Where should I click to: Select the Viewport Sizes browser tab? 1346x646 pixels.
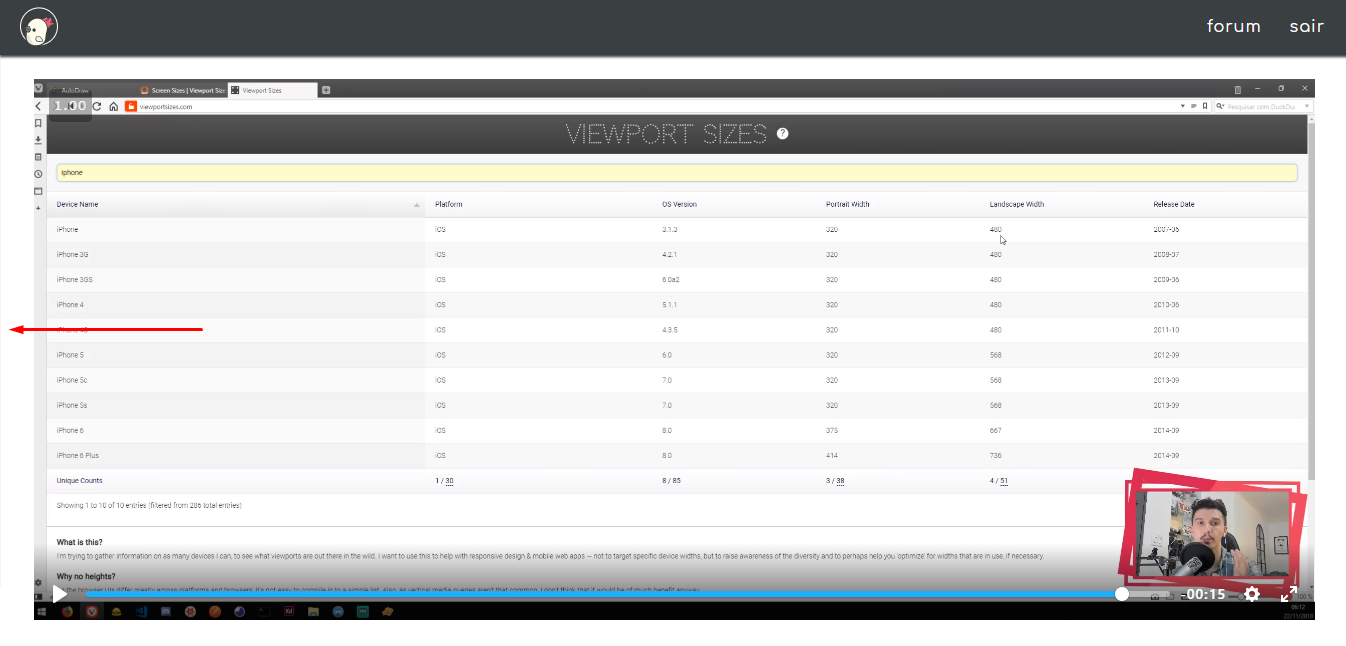[272, 90]
